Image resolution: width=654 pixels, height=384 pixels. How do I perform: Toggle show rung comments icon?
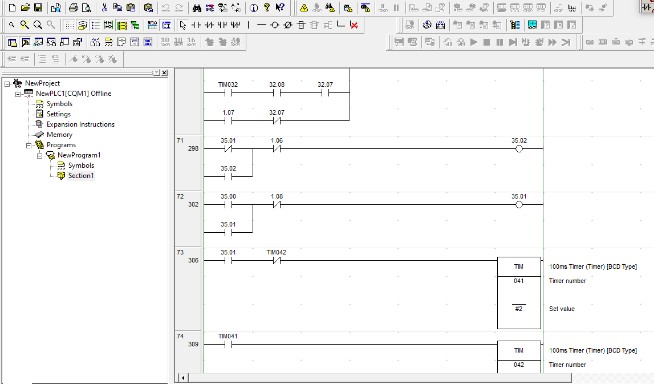82,25
